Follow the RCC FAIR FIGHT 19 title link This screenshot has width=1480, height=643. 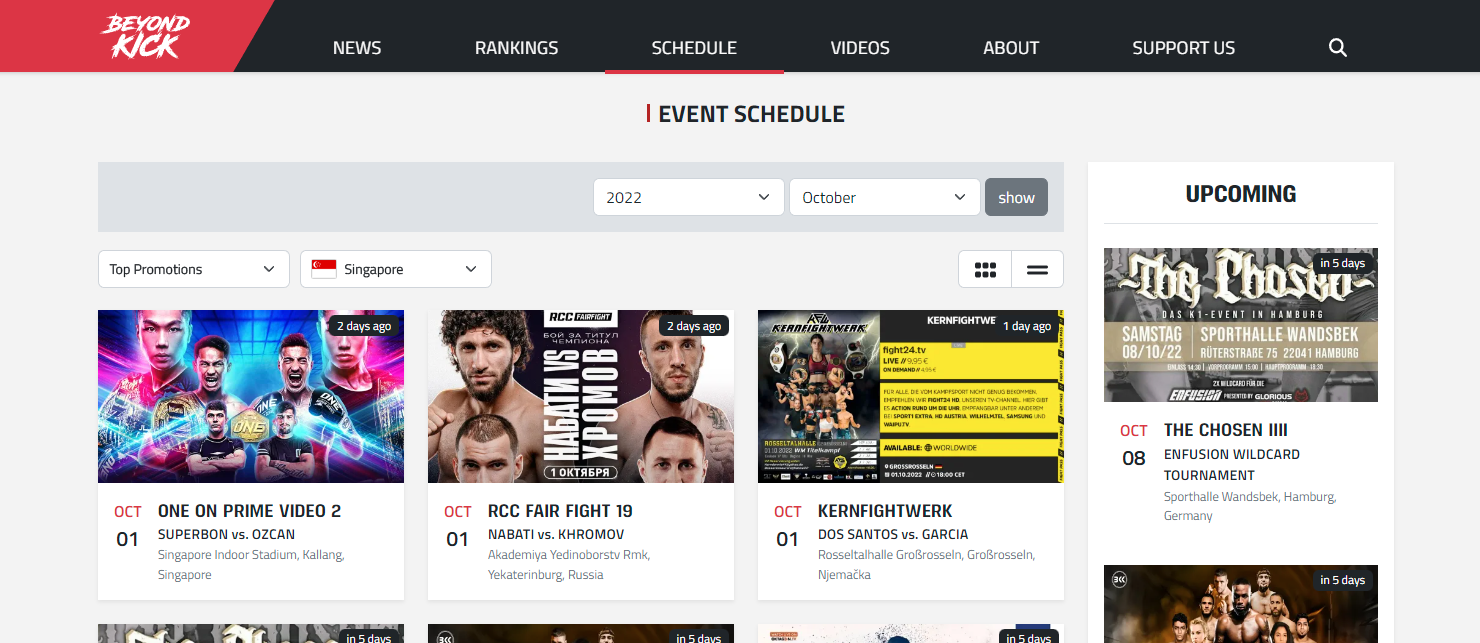click(x=560, y=511)
